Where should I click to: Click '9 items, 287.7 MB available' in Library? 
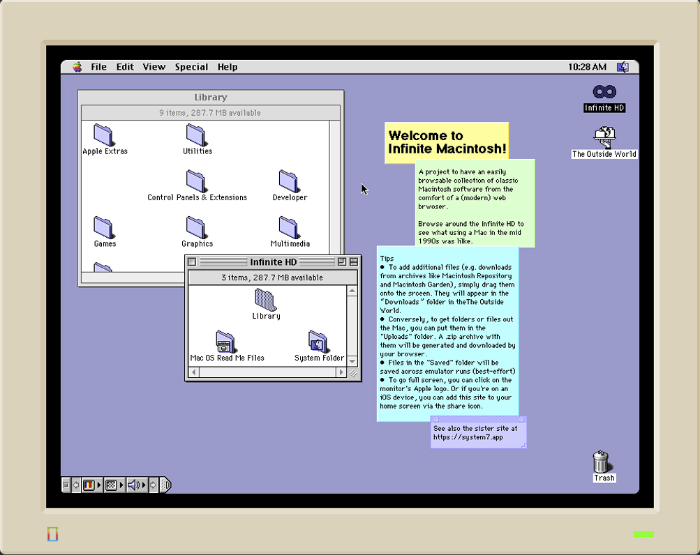[210, 113]
